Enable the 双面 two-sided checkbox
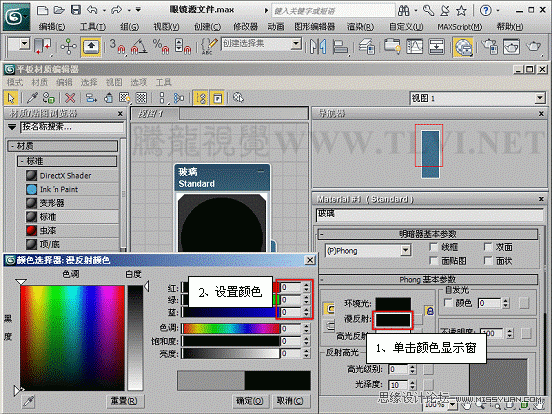Screen dimensions: 552x414 pyautogui.click(x=488, y=247)
